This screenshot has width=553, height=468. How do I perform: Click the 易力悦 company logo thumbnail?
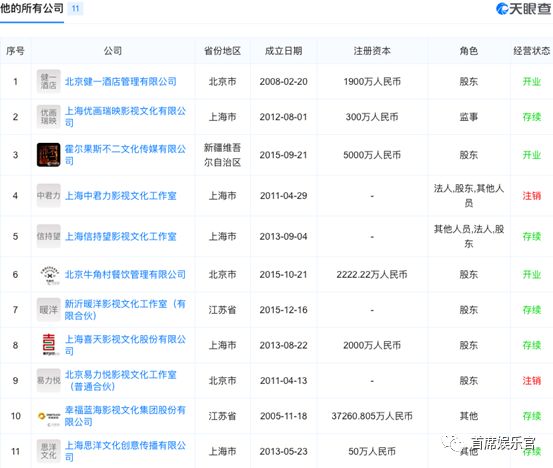tap(49, 381)
